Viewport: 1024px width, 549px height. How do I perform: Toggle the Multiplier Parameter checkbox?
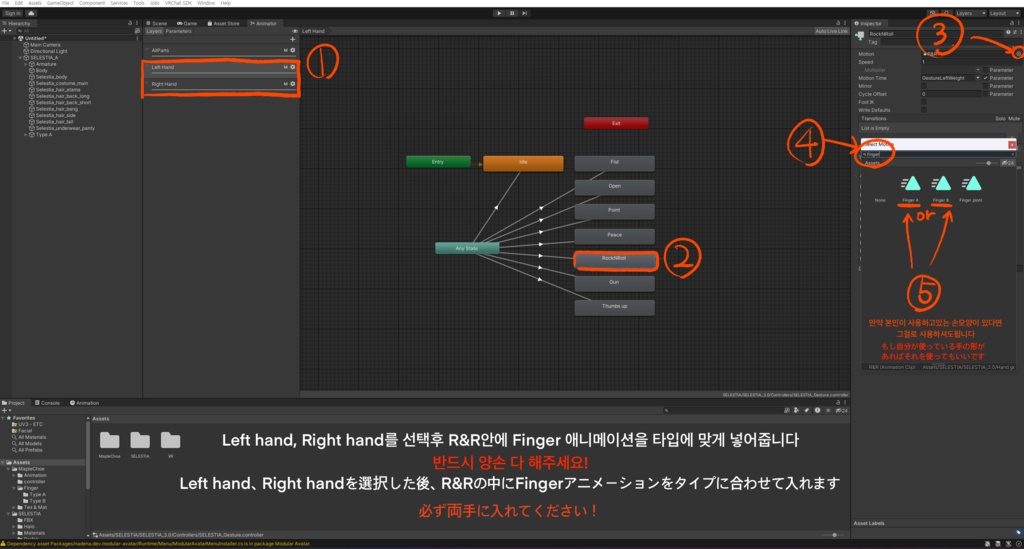click(985, 70)
